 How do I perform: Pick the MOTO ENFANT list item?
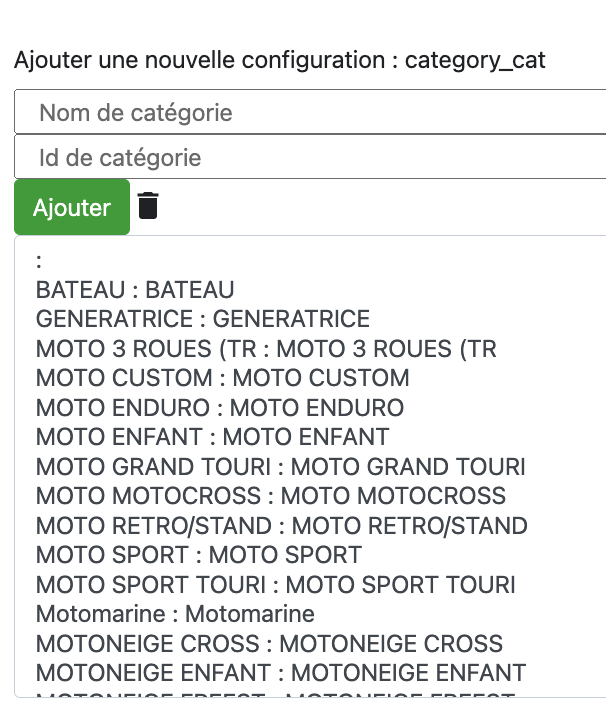coord(212,437)
